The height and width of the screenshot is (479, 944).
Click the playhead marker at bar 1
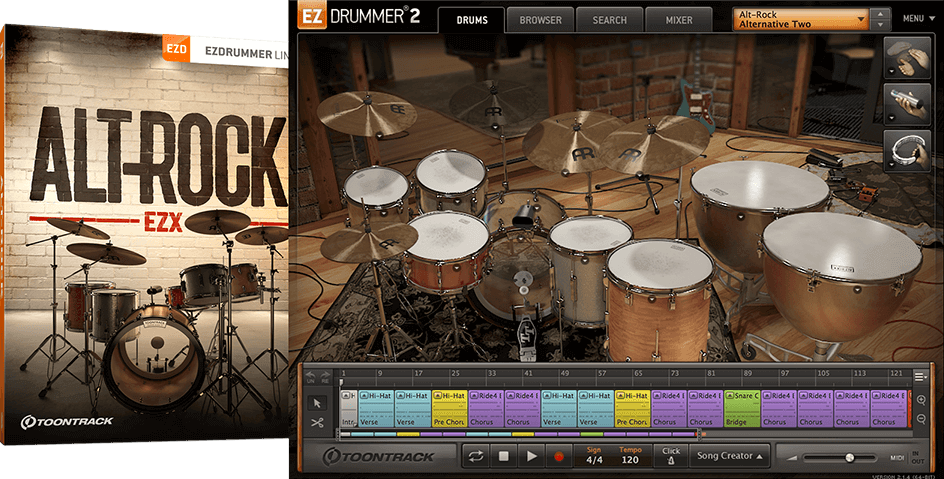341,383
